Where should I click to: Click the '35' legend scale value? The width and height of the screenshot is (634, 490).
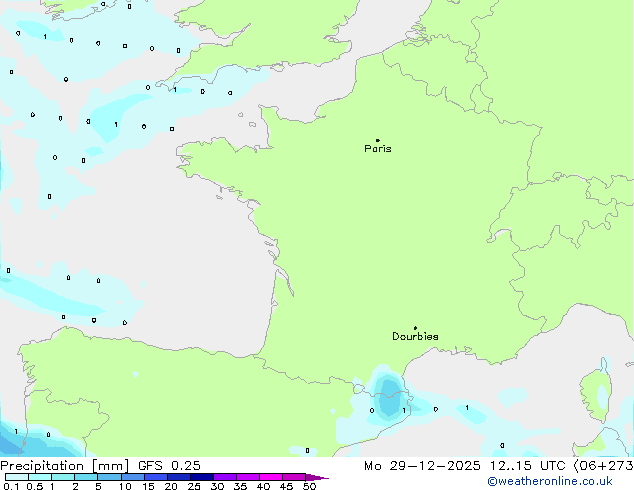pos(240,486)
